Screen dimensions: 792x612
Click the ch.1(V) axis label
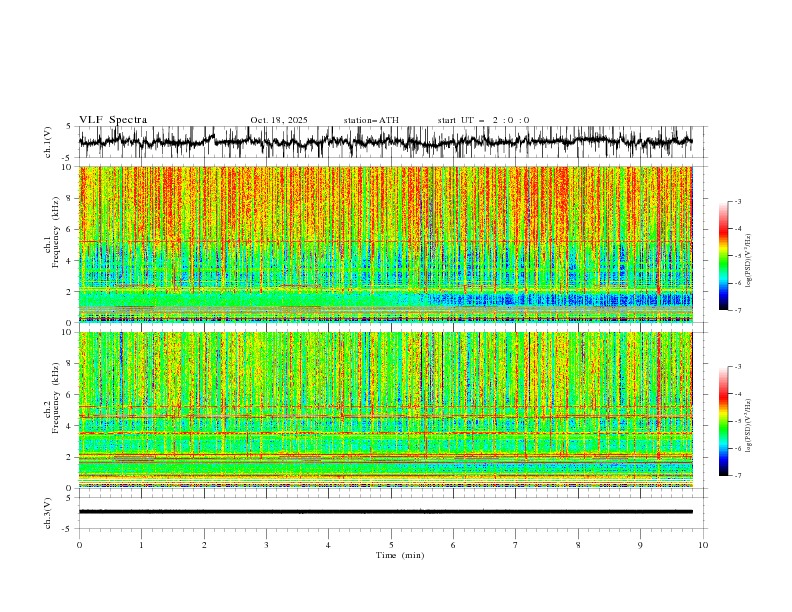(48, 142)
